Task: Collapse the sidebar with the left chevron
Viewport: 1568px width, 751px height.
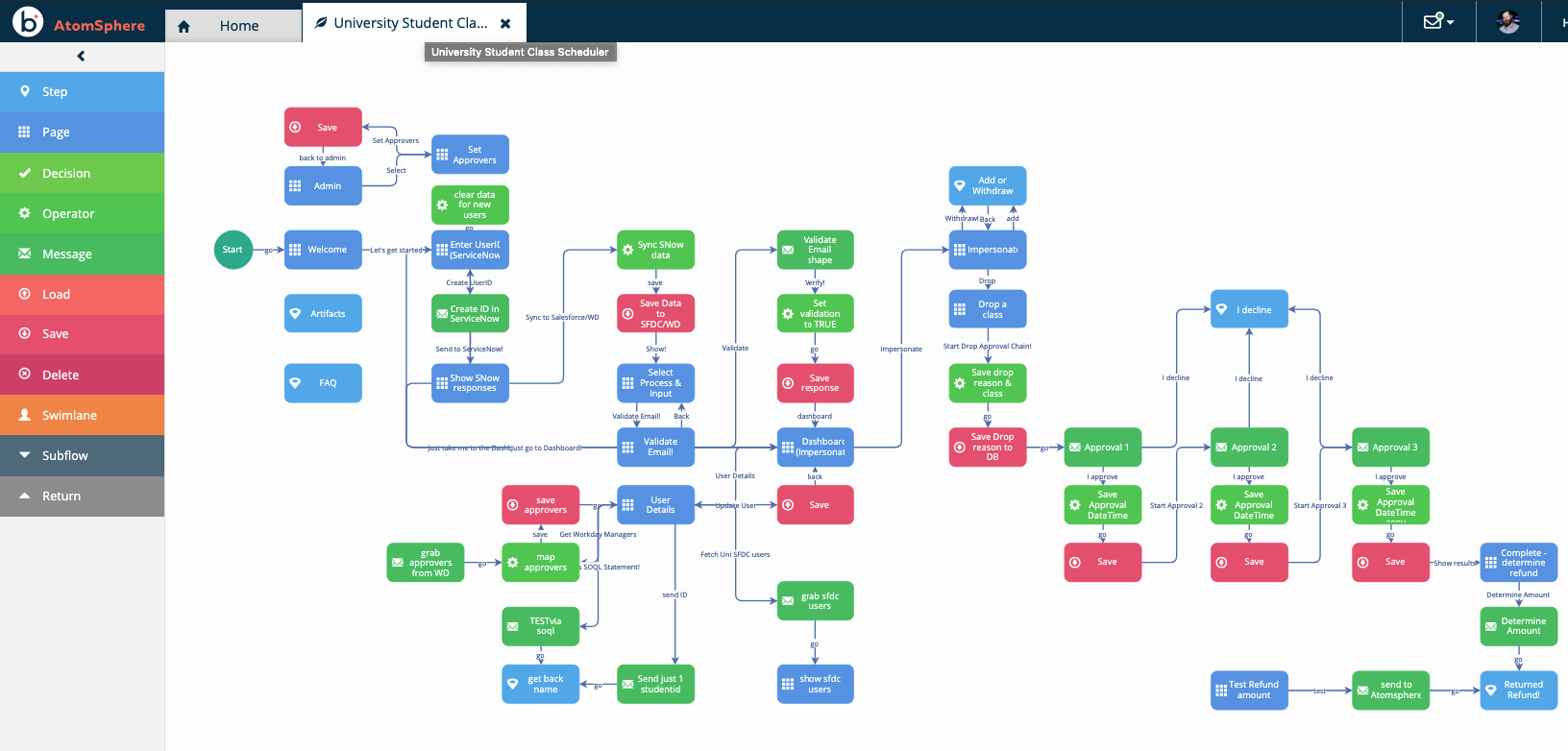Action: [x=81, y=56]
